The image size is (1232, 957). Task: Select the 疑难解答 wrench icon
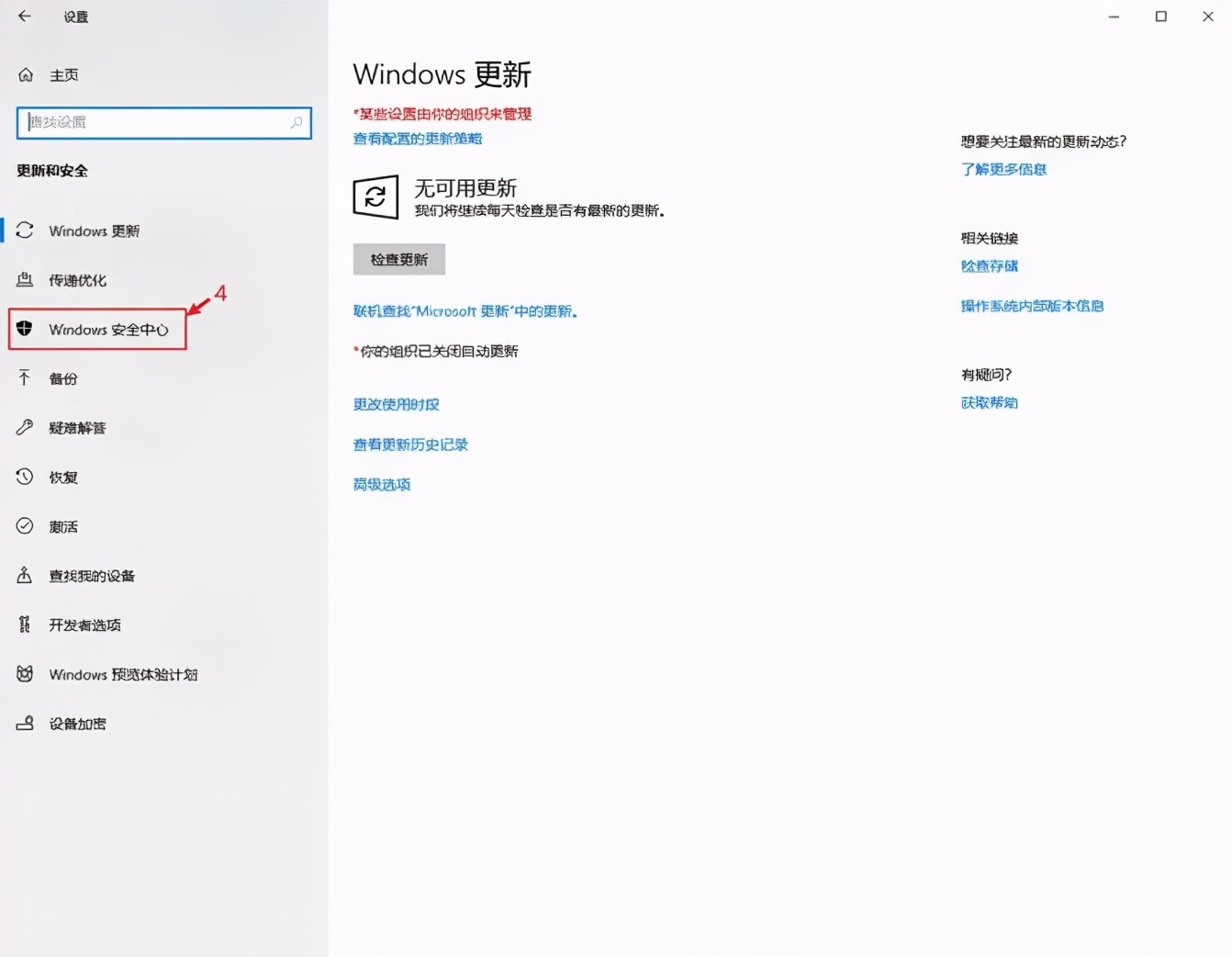pos(25,427)
